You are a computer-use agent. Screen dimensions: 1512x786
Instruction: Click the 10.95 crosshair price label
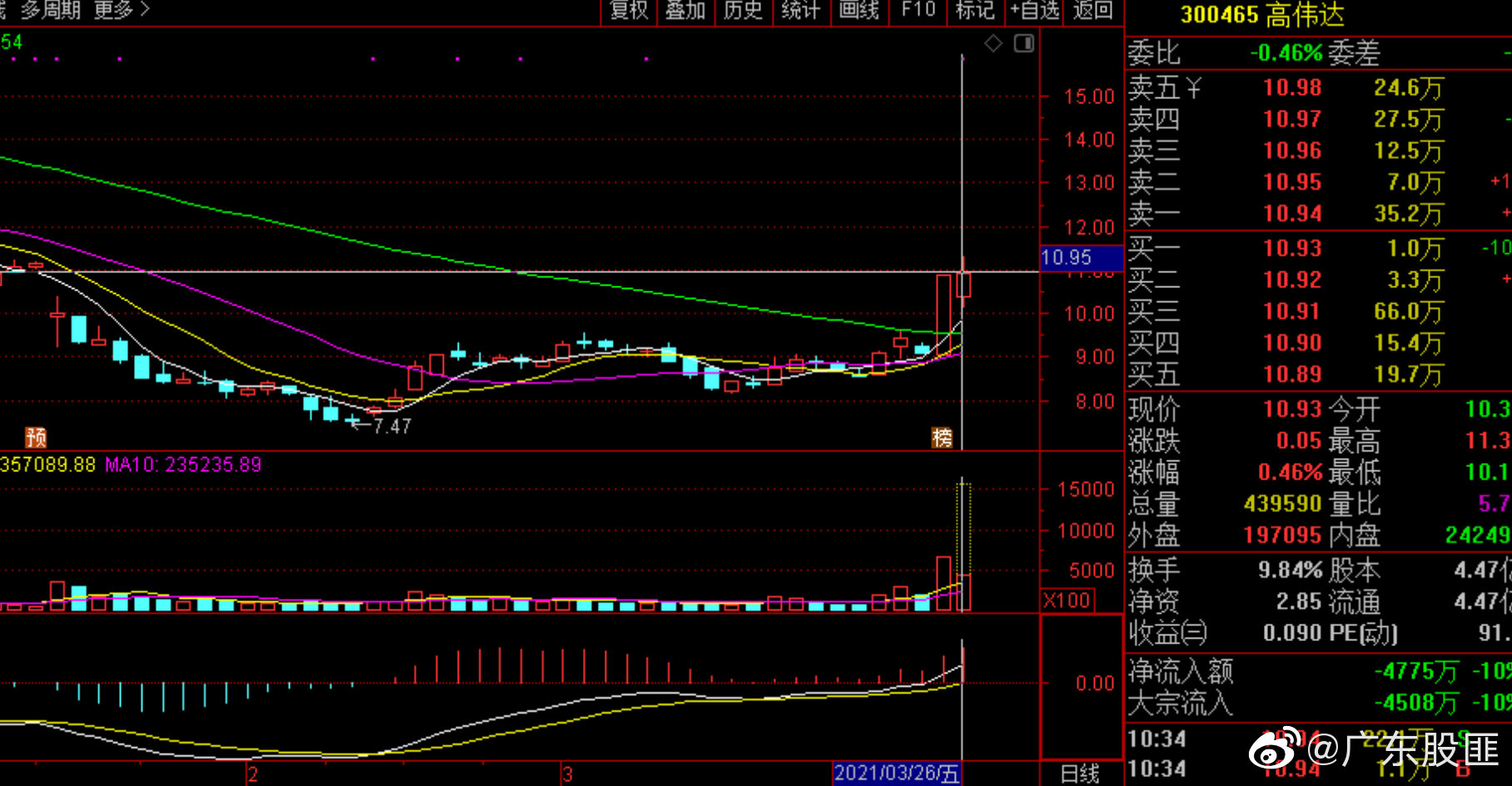click(1081, 257)
